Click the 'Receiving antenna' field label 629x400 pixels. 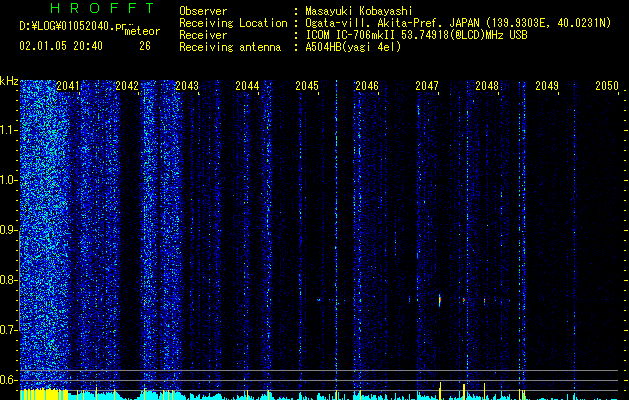tap(230, 47)
